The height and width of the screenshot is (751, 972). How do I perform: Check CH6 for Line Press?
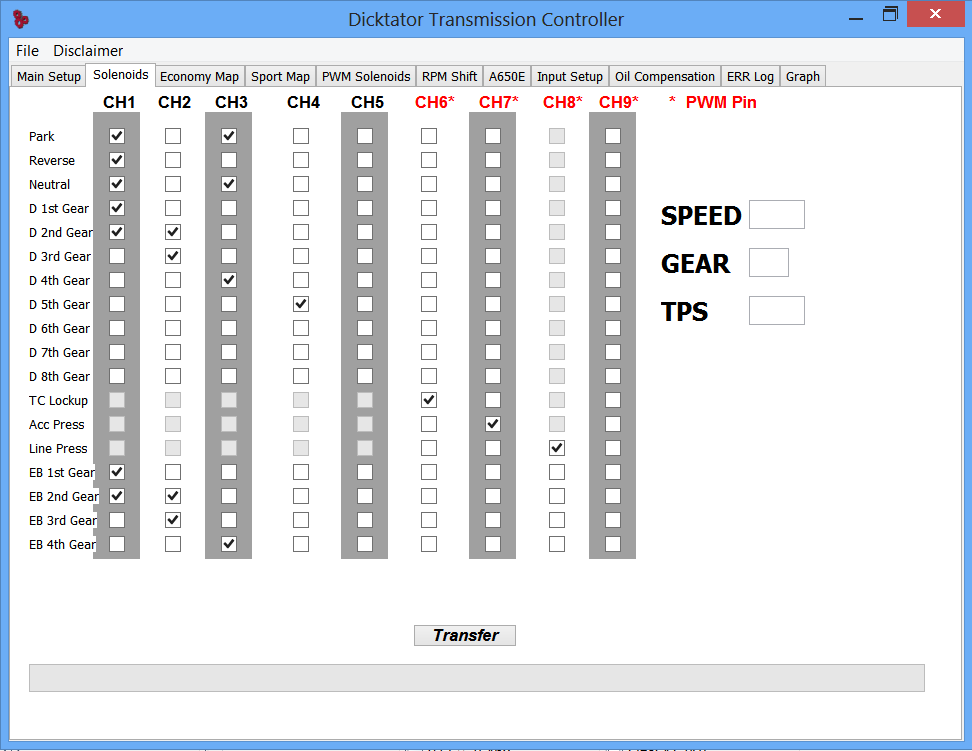(x=429, y=448)
